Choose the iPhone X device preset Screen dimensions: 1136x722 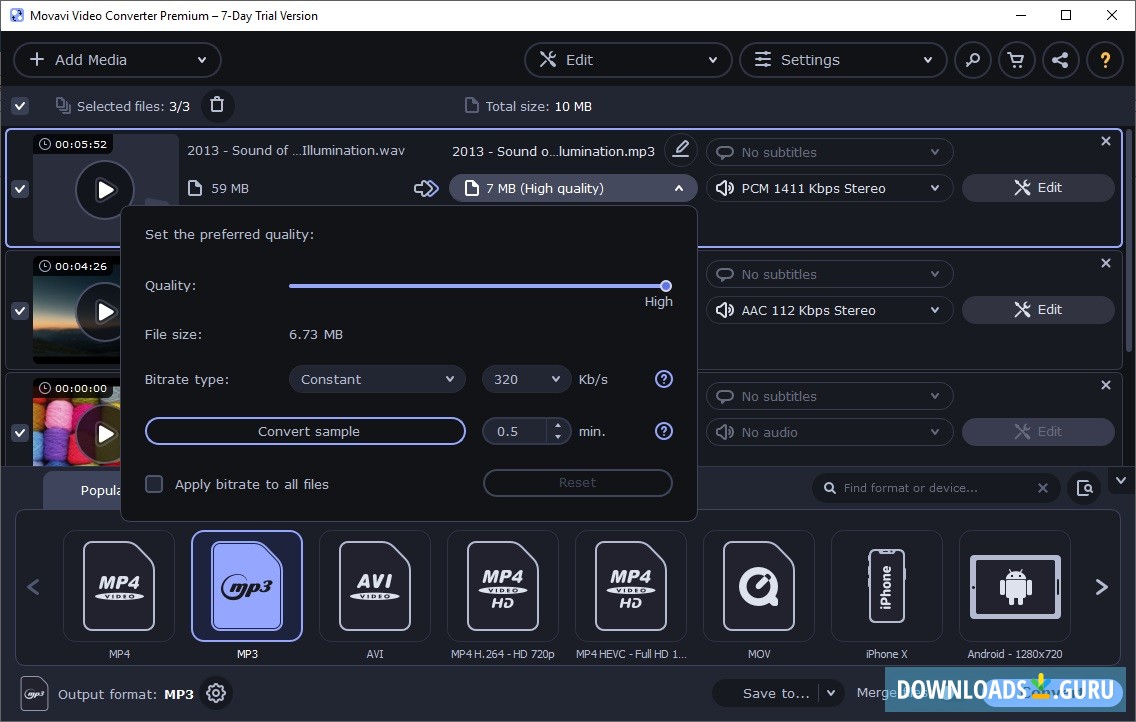pos(887,586)
